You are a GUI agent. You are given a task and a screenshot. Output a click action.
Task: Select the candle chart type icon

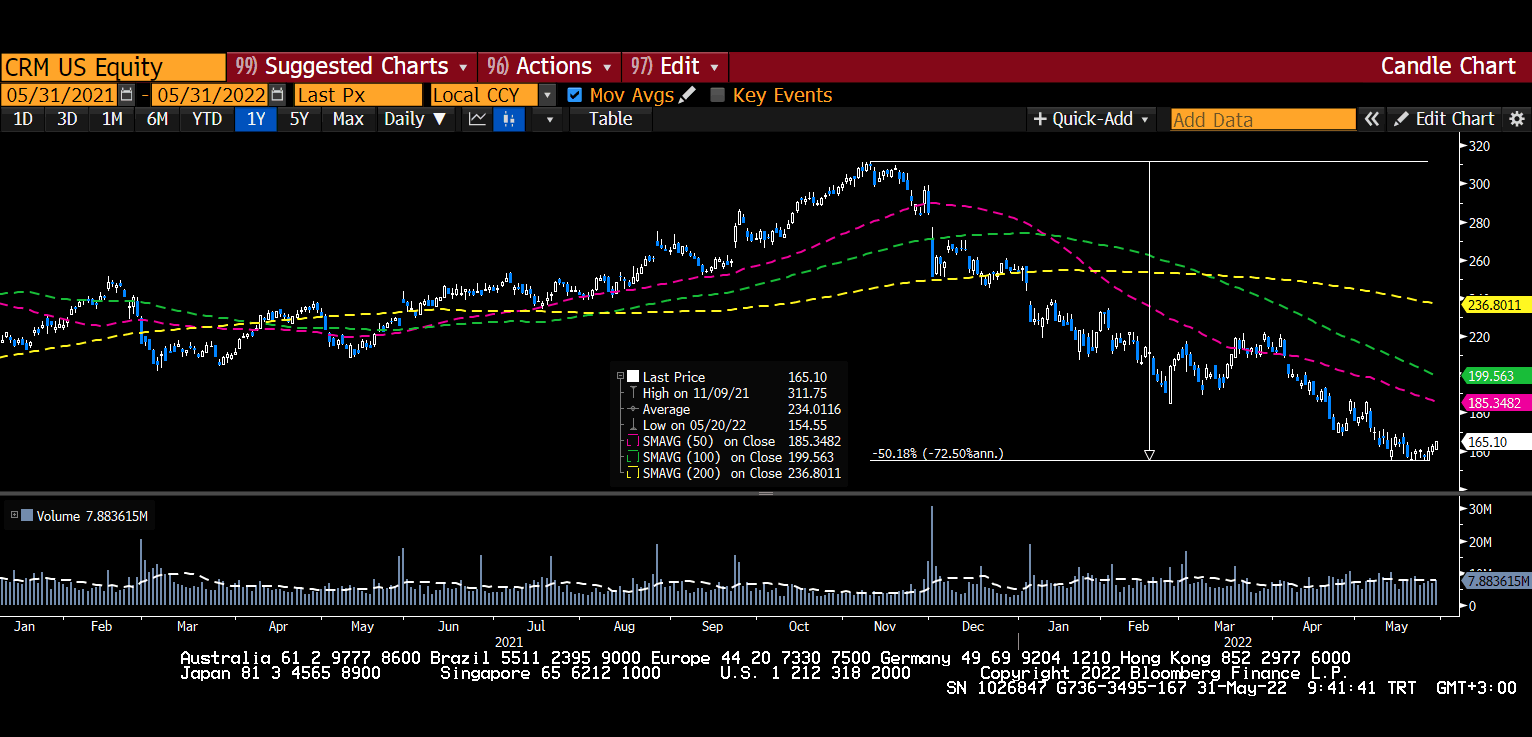tap(509, 119)
